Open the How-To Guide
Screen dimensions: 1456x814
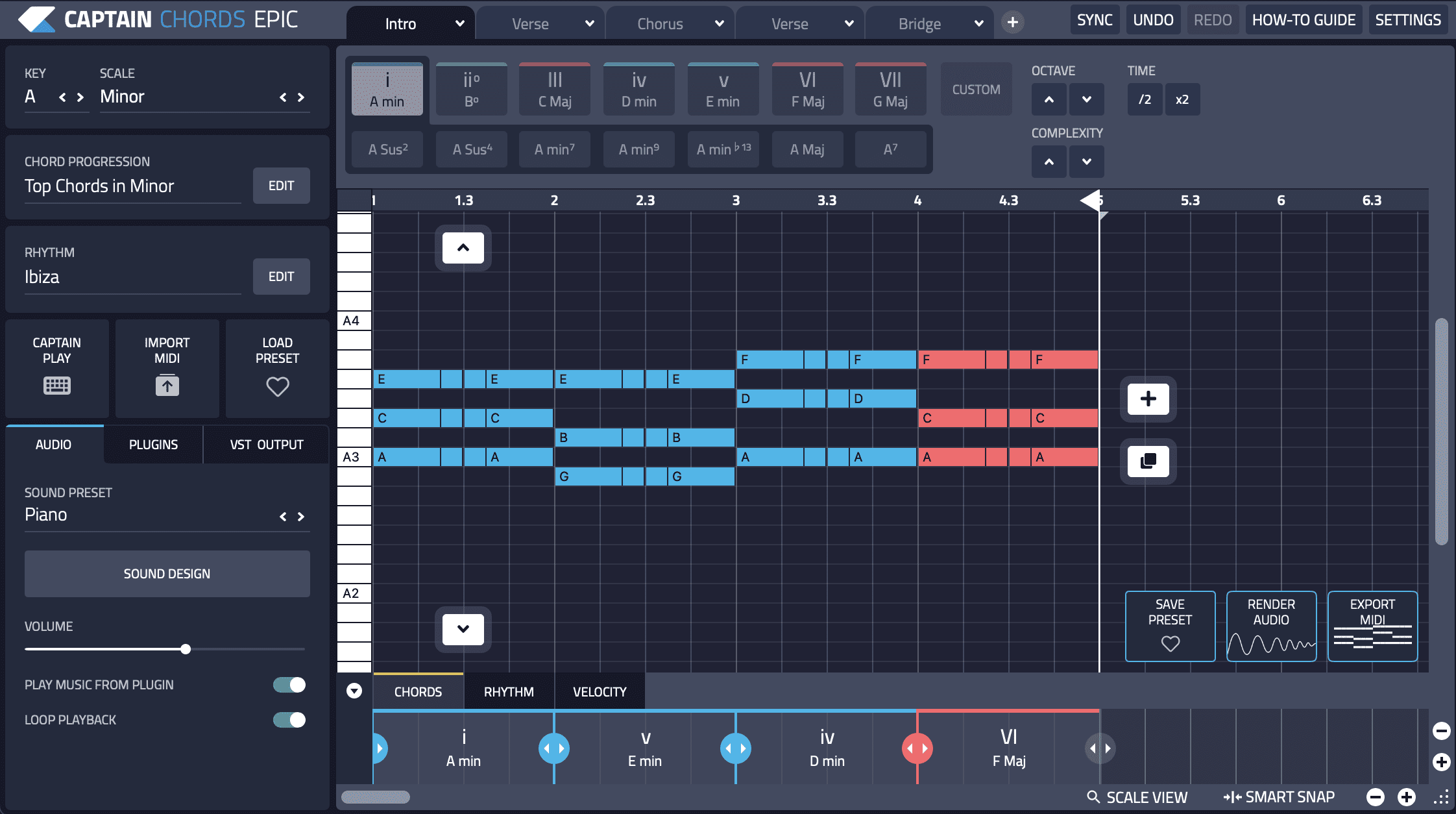pyautogui.click(x=1303, y=20)
